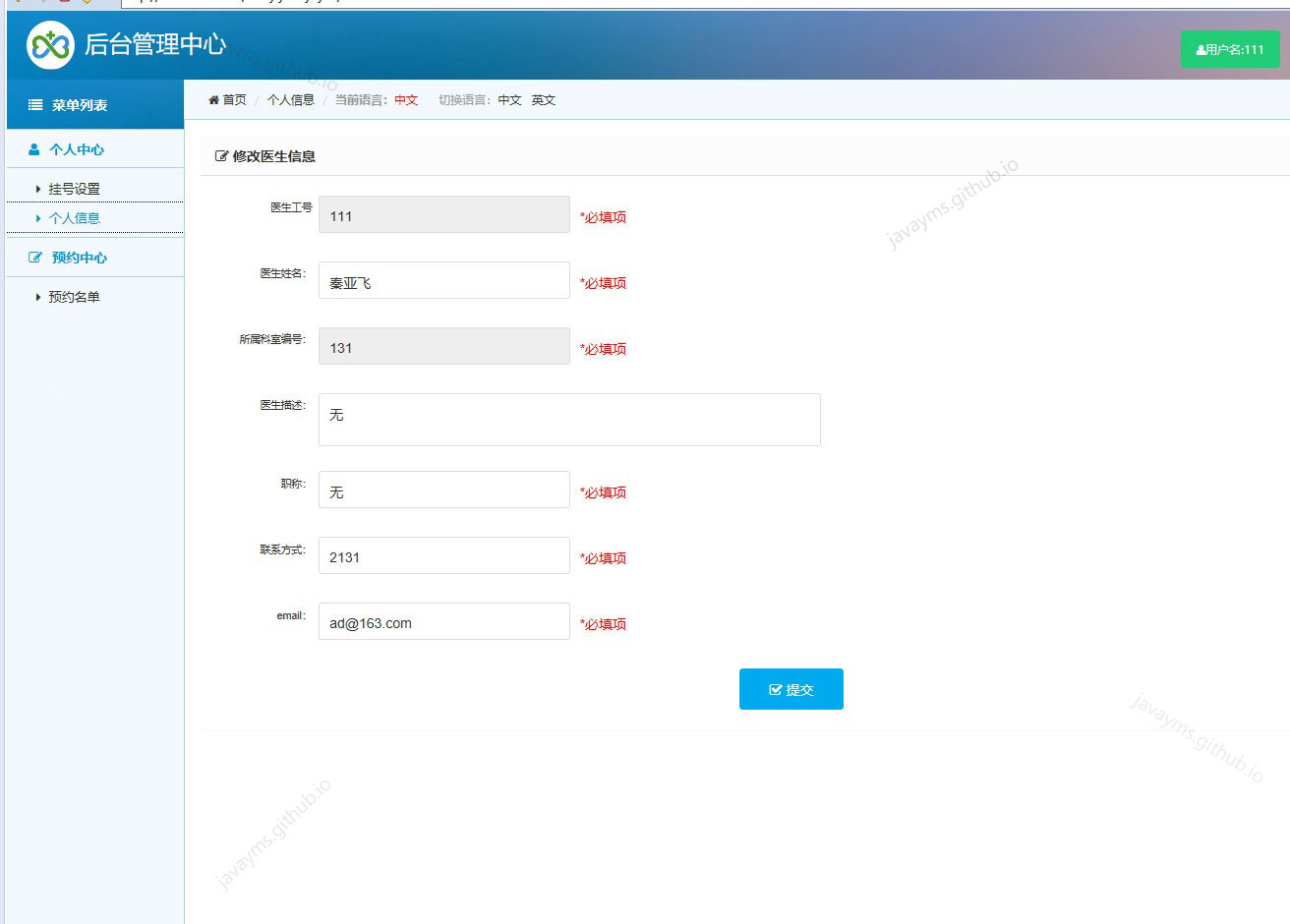Image resolution: width=1290 pixels, height=924 pixels.
Task: Expand the 个人信息 sidebar item arrow
Action: 38,217
